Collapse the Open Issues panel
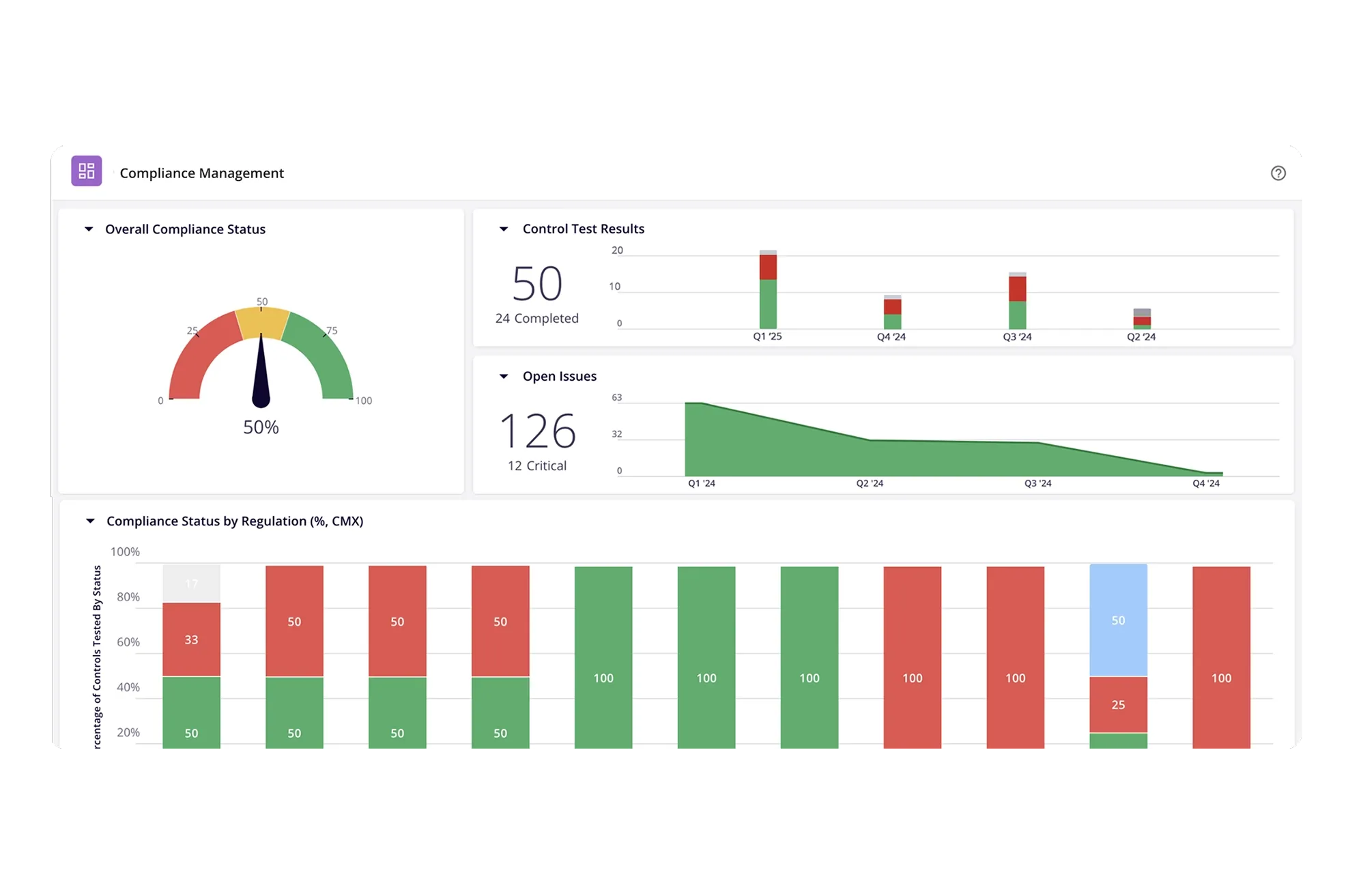The image size is (1348, 896). pyautogui.click(x=504, y=377)
